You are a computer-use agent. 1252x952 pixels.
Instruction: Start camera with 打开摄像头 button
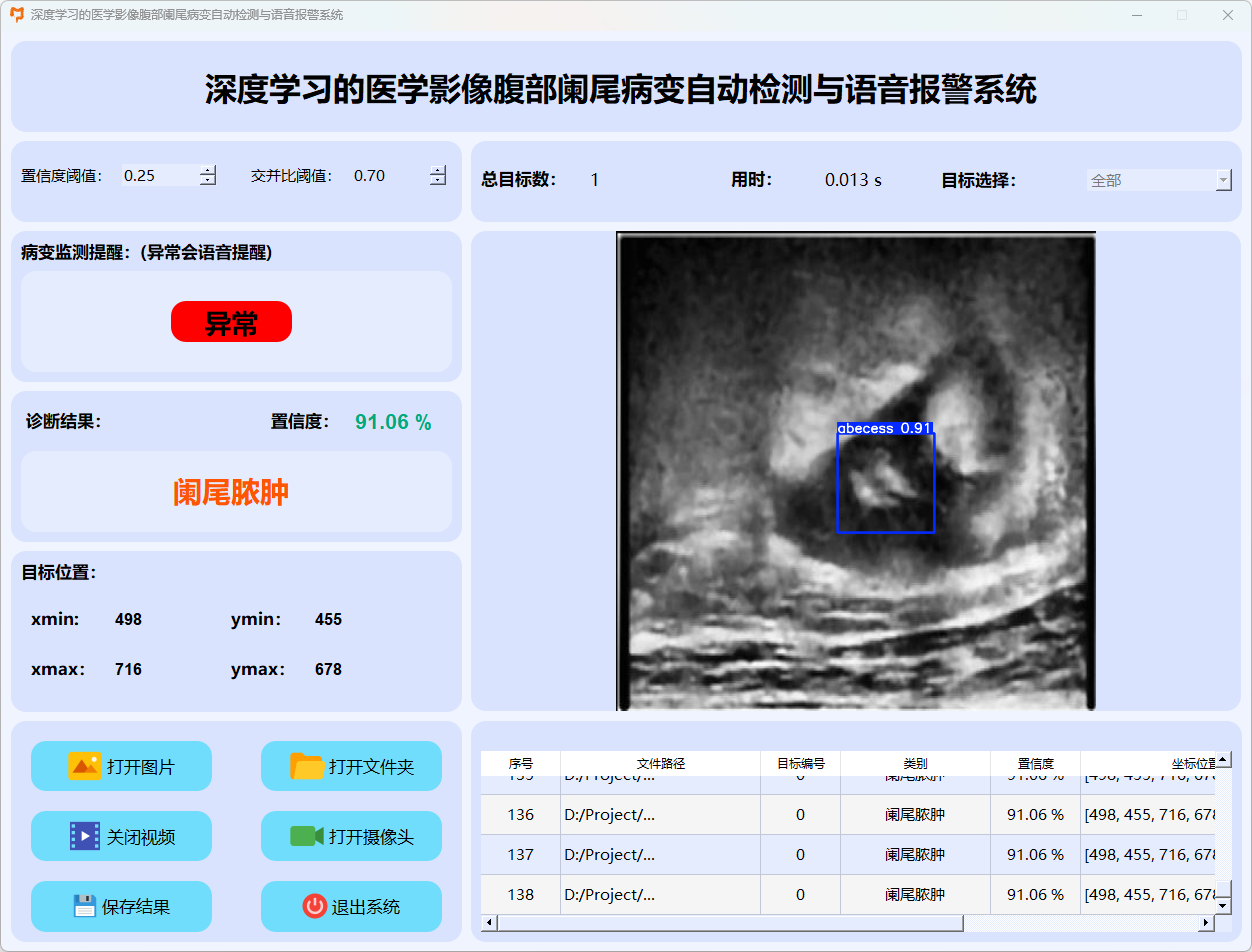[x=351, y=836]
